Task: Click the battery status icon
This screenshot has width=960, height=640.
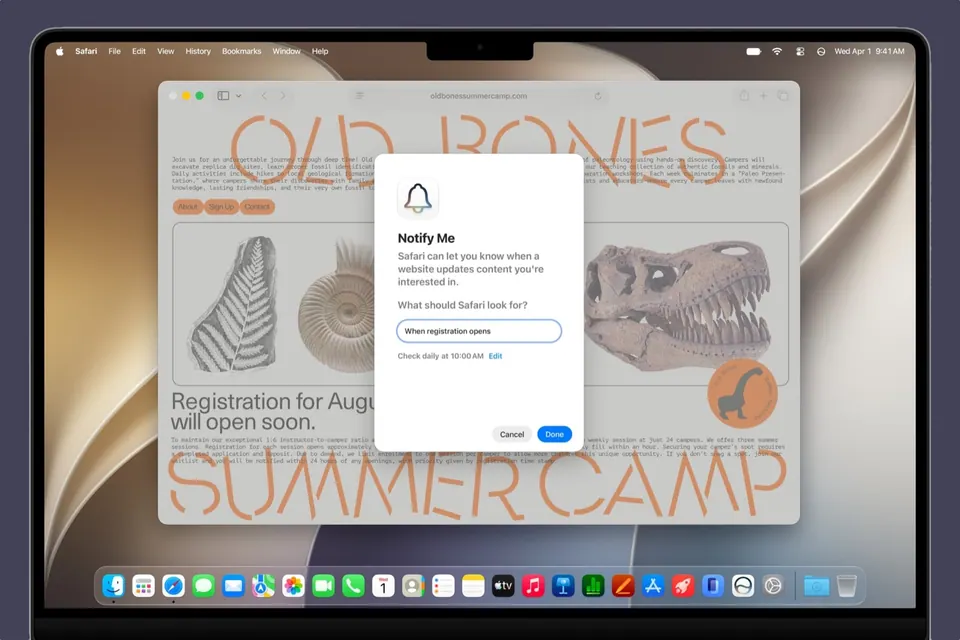Action: click(x=754, y=51)
